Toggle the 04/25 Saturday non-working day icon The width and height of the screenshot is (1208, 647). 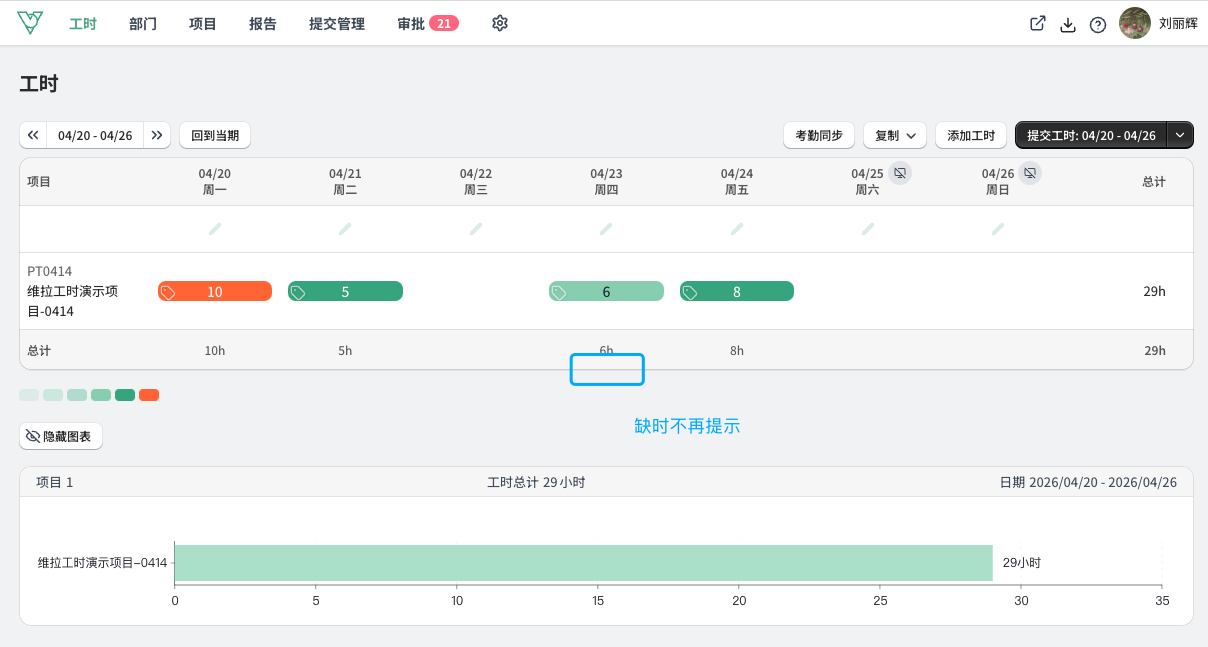pos(900,173)
